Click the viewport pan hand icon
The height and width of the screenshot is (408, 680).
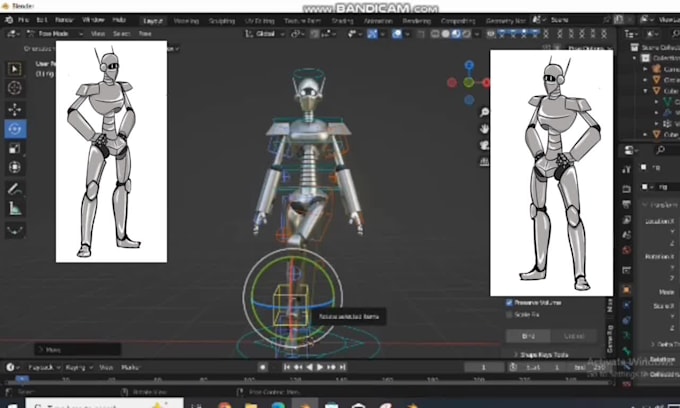point(484,129)
